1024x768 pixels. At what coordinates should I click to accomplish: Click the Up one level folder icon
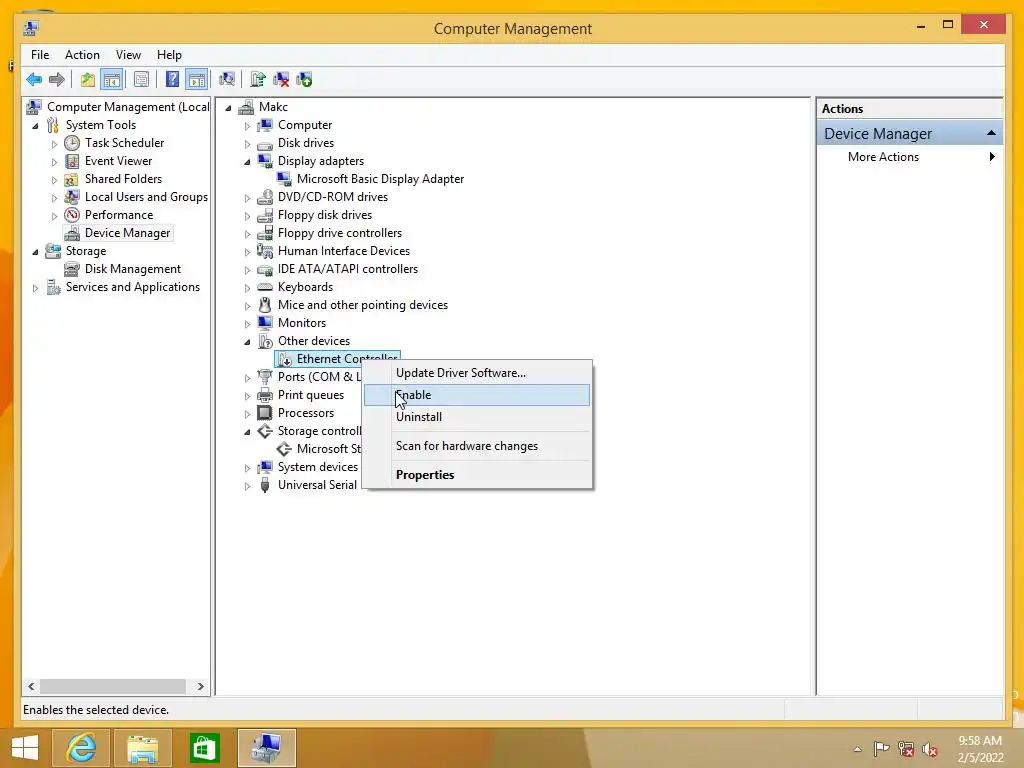point(88,80)
